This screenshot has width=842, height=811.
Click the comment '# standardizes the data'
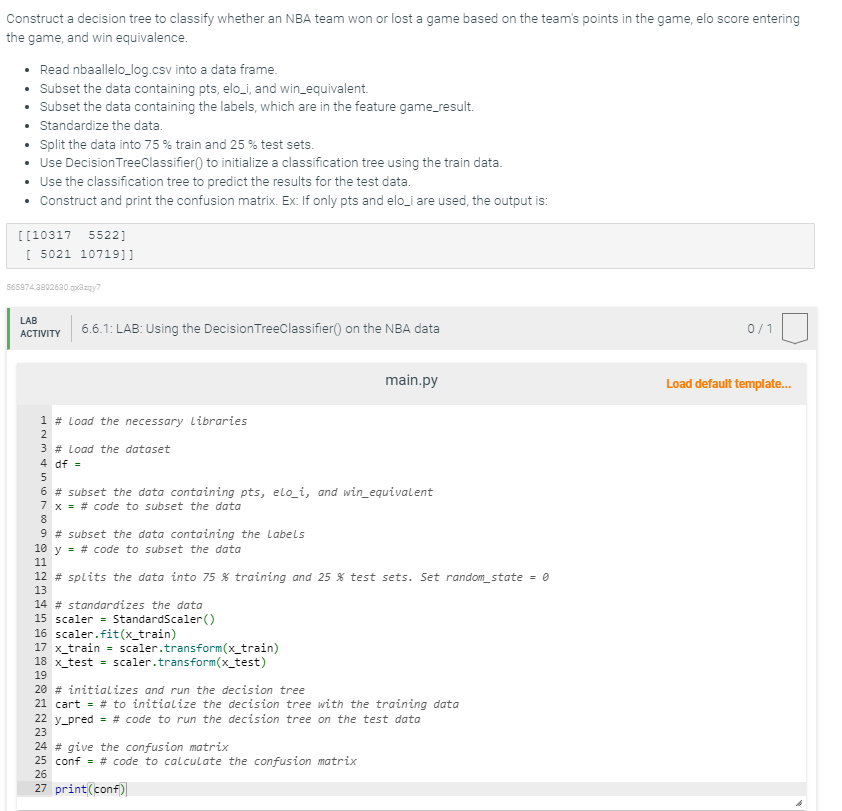[128, 605]
